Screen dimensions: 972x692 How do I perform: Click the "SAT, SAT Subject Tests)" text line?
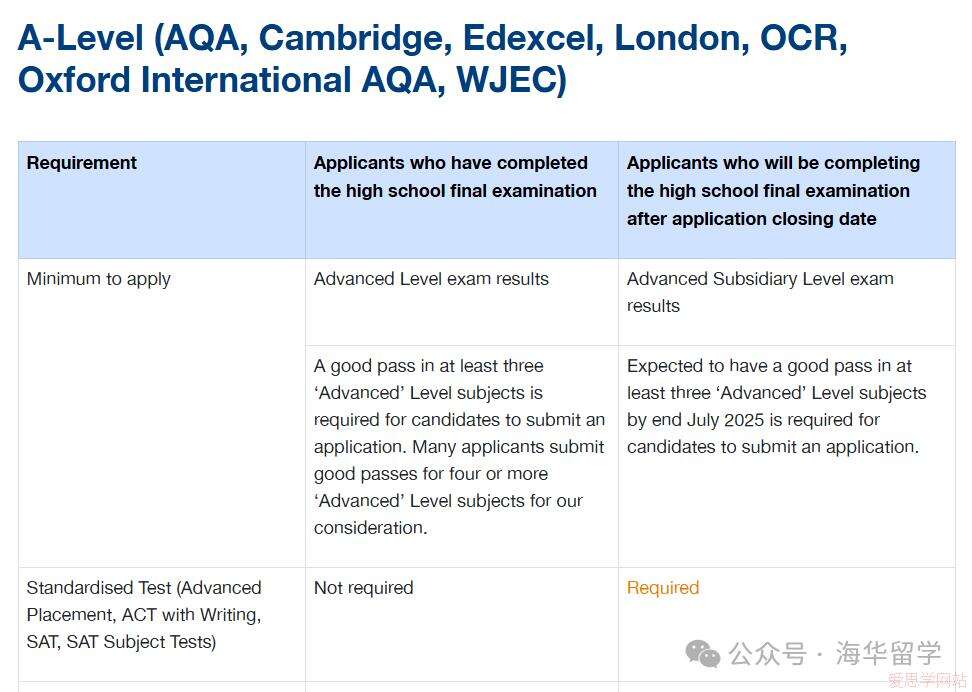[121, 642]
